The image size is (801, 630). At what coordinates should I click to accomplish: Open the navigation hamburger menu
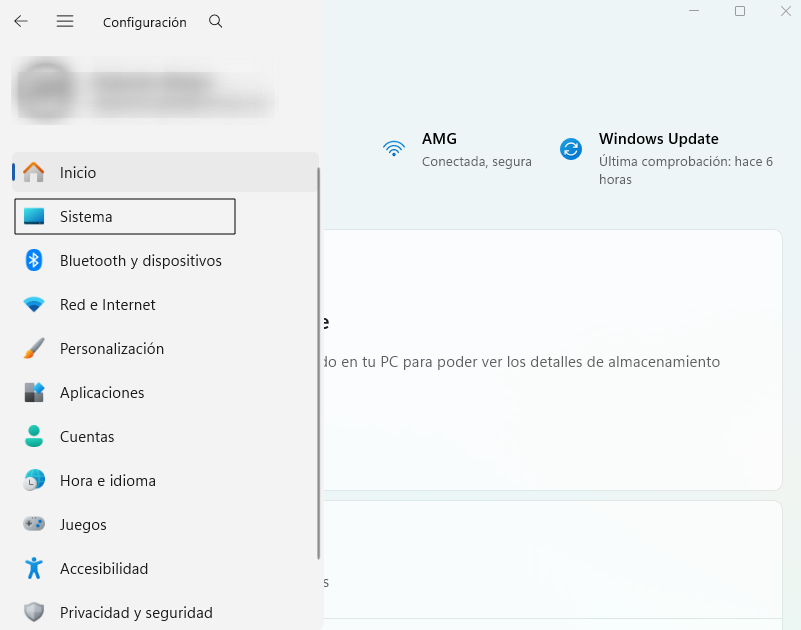click(64, 21)
